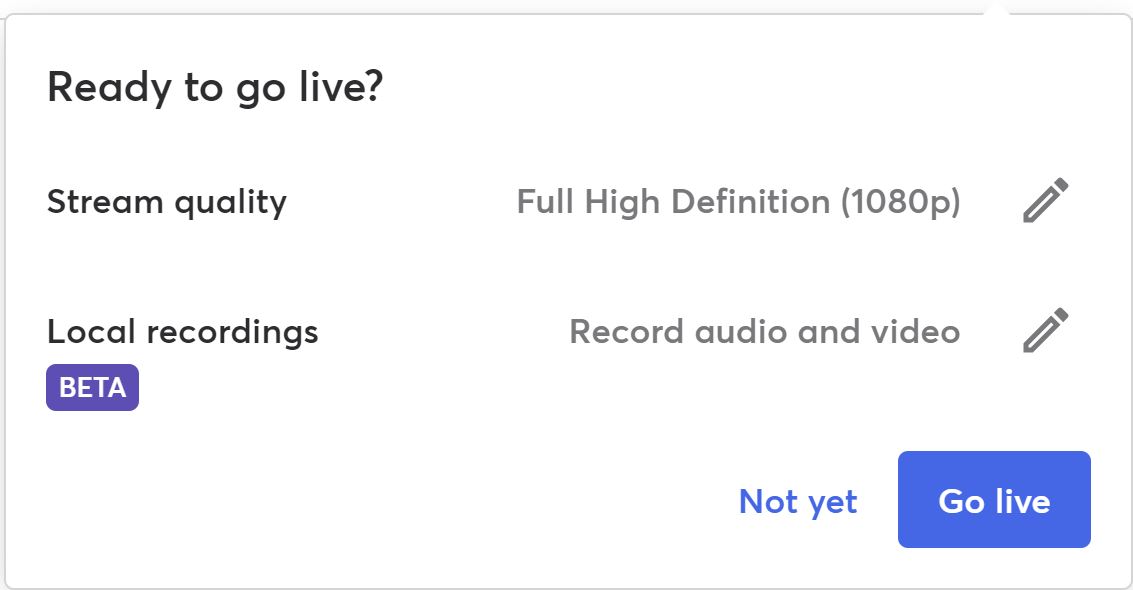Click the BETA tag under Local recordings
This screenshot has width=1133, height=590.
coord(92,388)
